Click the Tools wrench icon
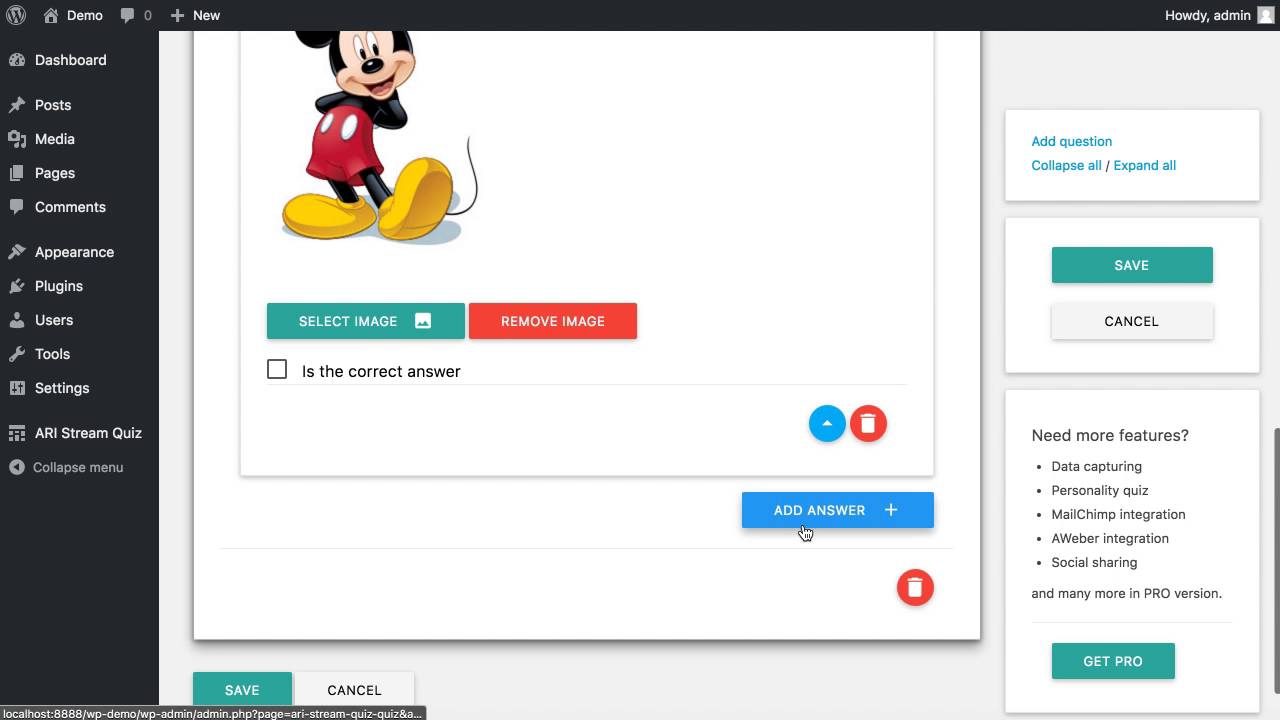Viewport: 1280px width, 720px height. point(17,354)
